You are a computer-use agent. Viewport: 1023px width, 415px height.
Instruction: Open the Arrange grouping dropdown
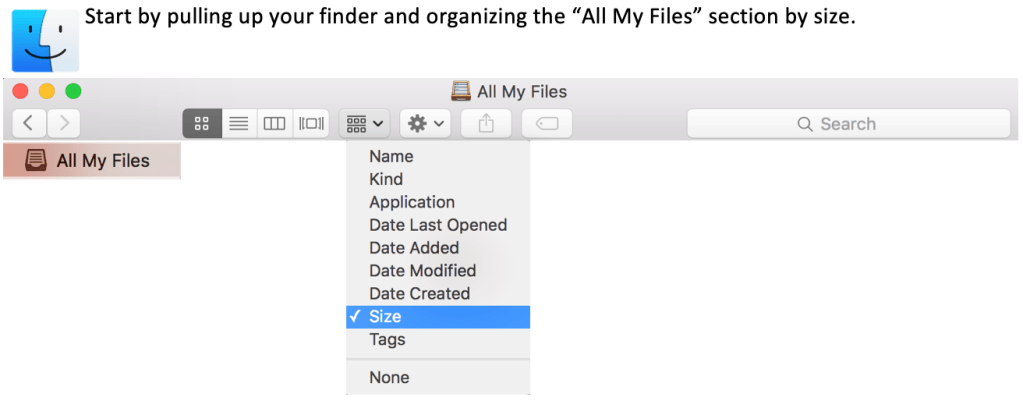(x=365, y=124)
